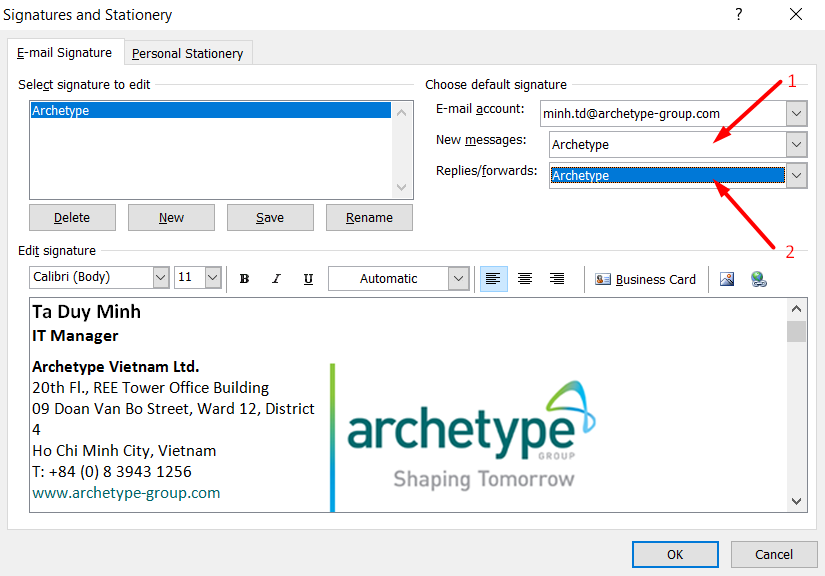Screen dimensions: 825x576
Task: Rename the selected signature
Action: pos(369,218)
